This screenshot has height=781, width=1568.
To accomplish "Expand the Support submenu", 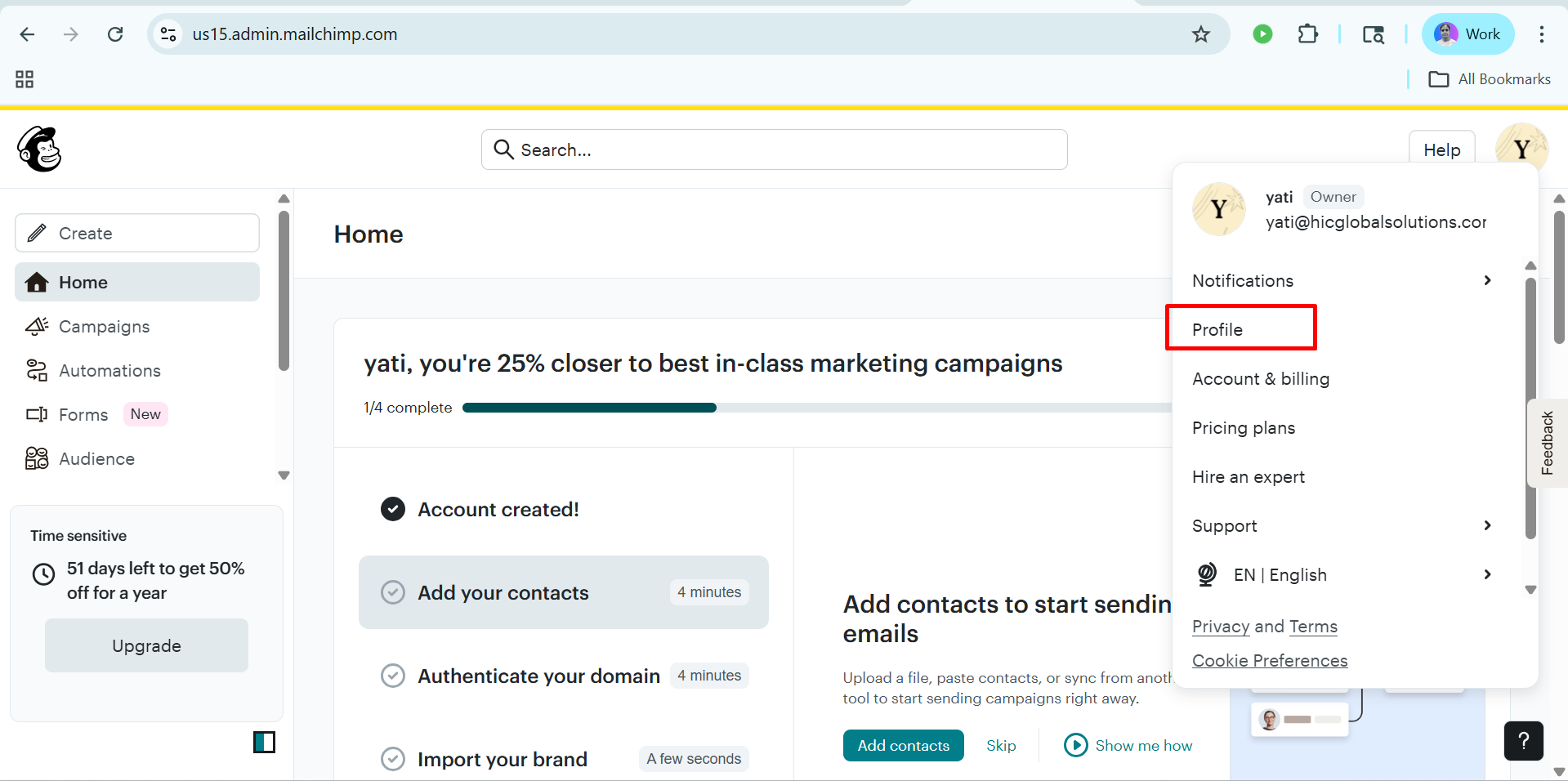I will [1342, 525].
